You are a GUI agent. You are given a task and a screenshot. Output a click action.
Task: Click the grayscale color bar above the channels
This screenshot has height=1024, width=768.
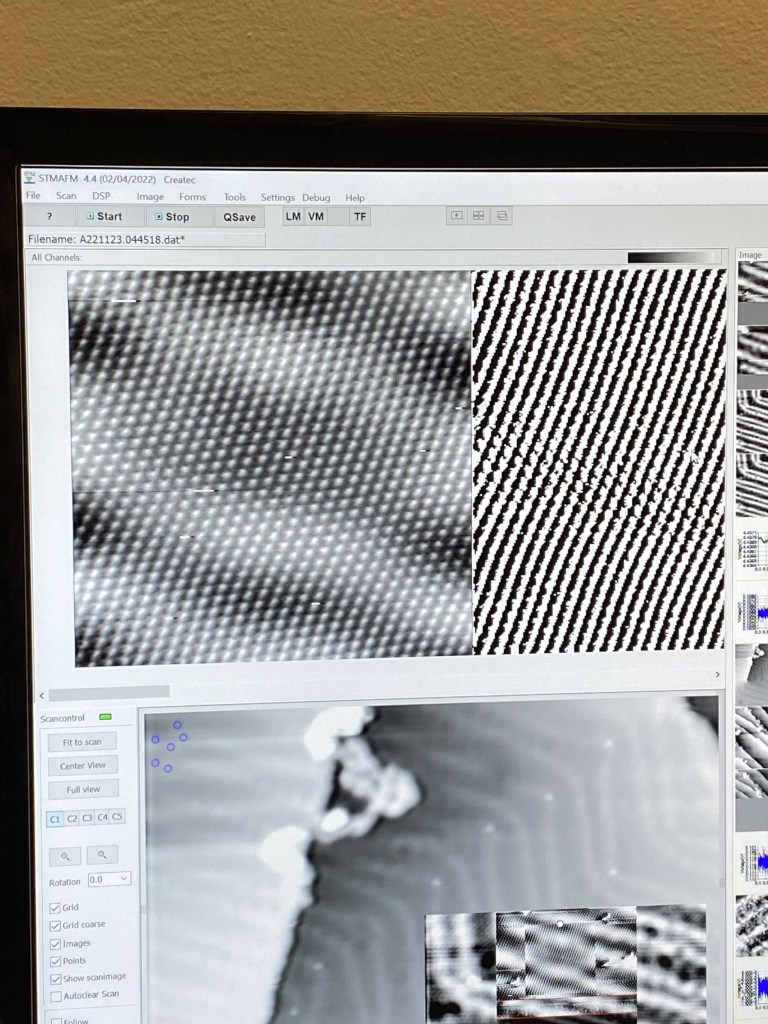pos(673,257)
